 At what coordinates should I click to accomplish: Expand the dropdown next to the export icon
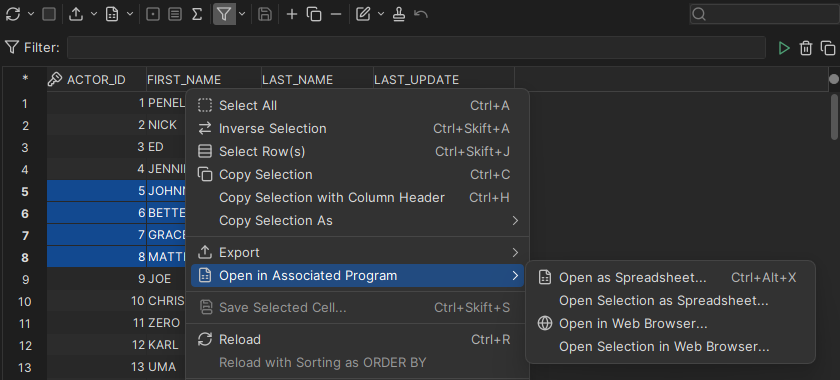94,14
